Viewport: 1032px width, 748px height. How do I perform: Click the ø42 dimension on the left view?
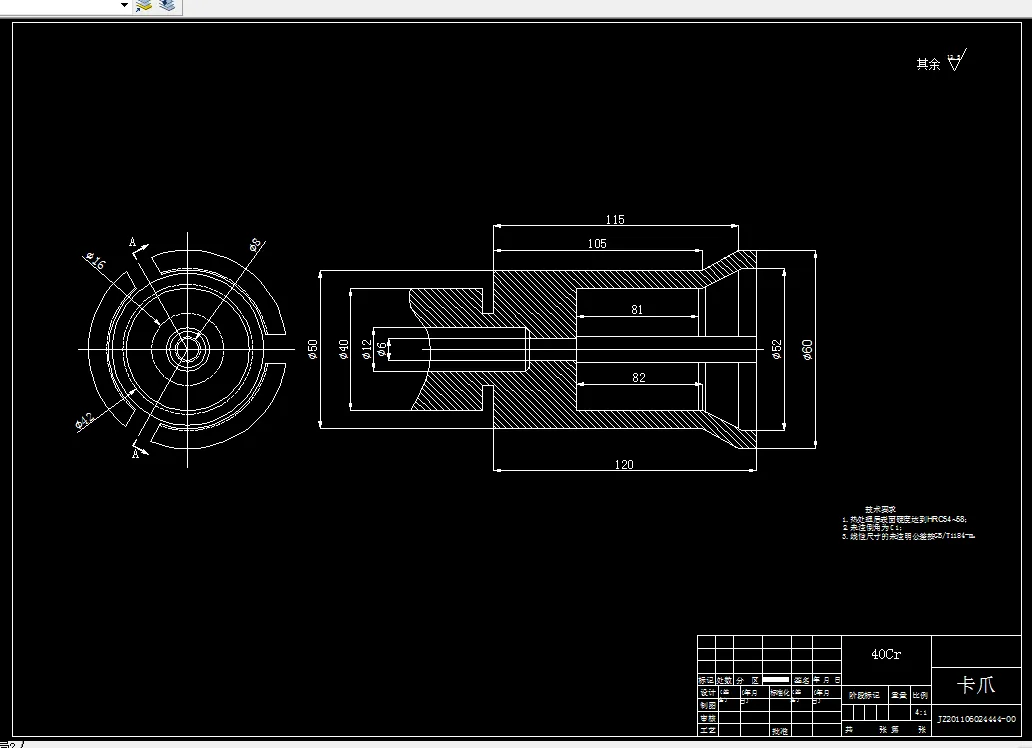86,420
